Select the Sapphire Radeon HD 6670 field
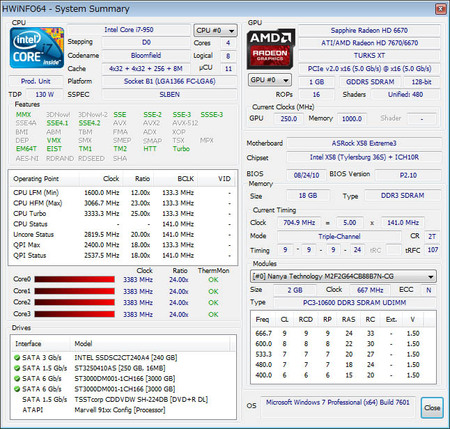Viewport: 450px width, 429px height. pyautogui.click(x=369, y=31)
